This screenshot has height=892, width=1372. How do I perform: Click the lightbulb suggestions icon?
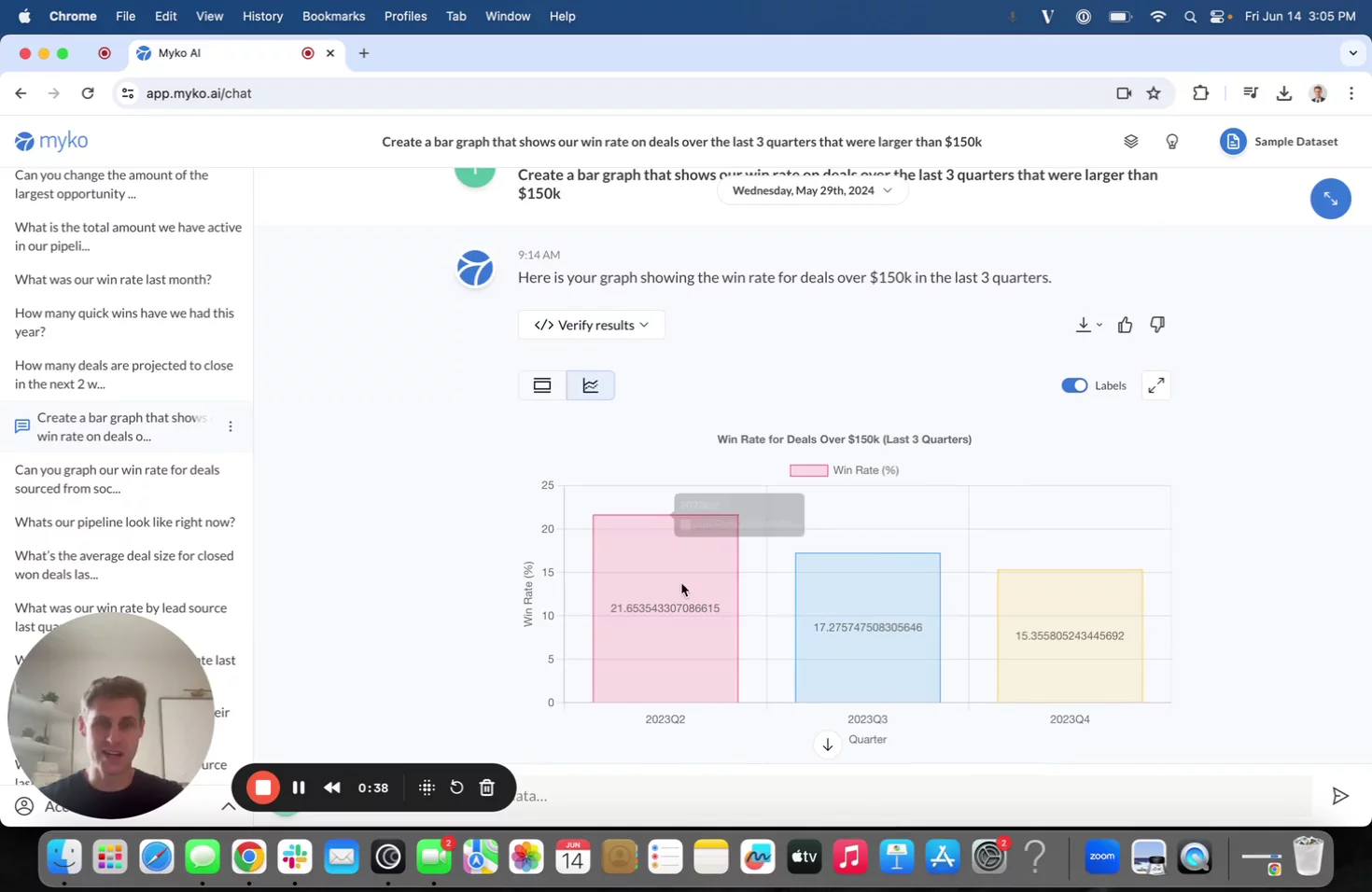tap(1172, 142)
